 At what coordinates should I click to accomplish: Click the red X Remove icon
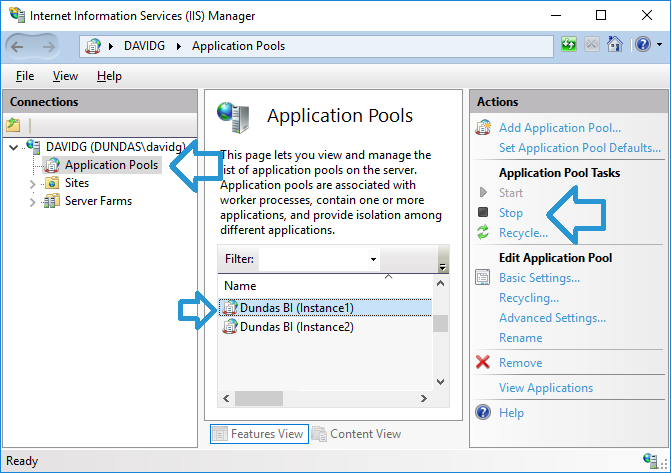483,362
